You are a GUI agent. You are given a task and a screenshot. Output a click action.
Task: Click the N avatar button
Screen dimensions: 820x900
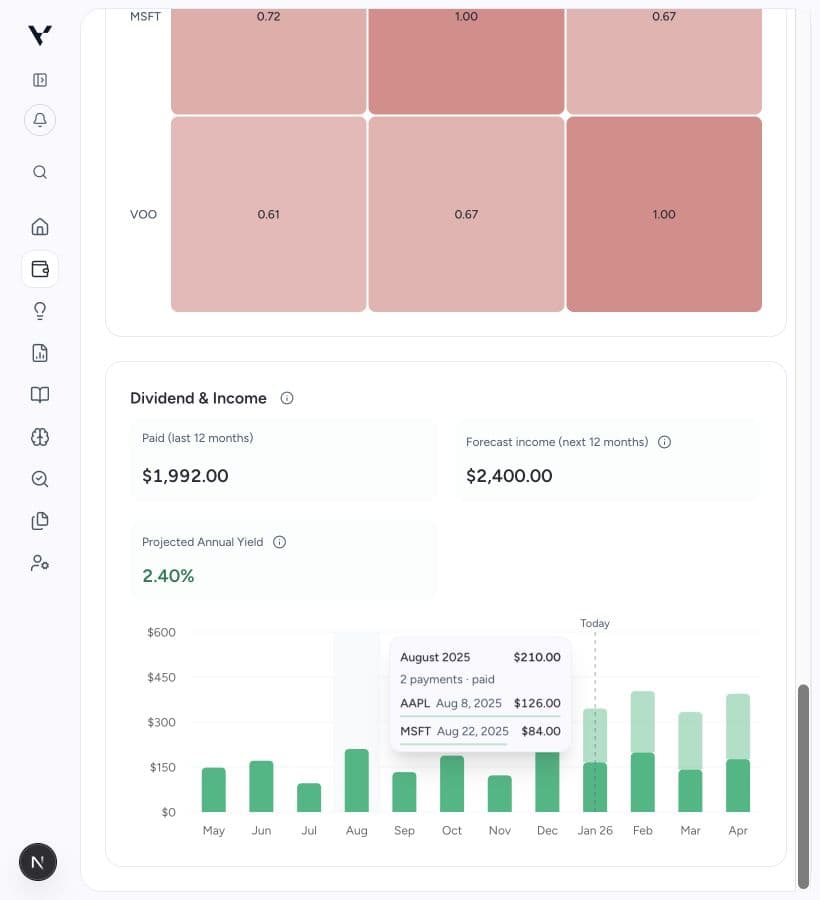[38, 862]
